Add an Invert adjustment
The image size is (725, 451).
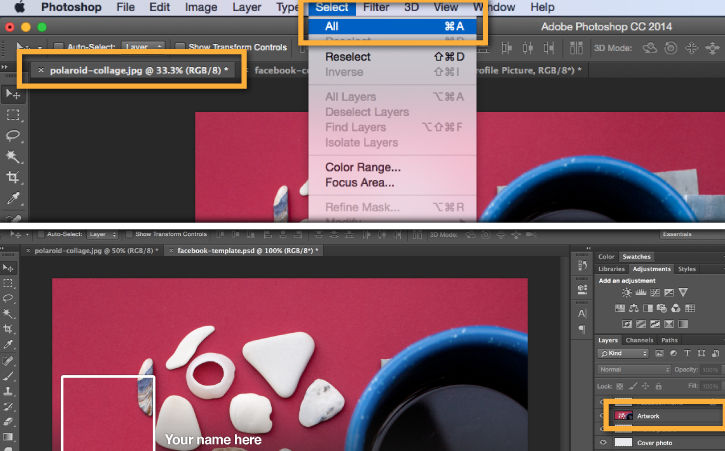click(x=627, y=324)
